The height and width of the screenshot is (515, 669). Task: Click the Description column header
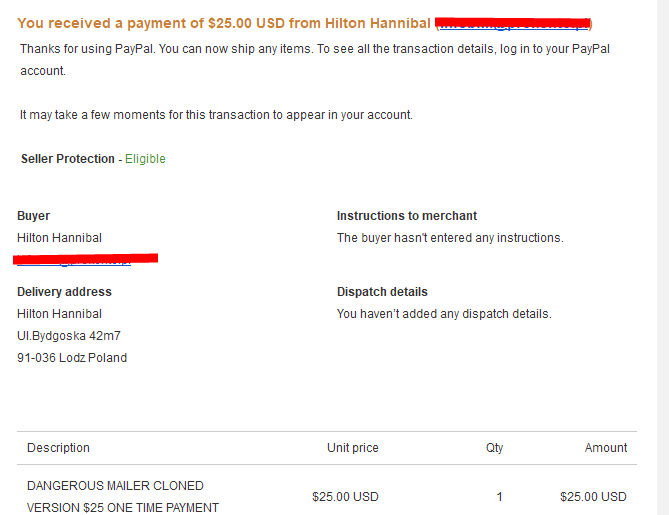coord(58,448)
